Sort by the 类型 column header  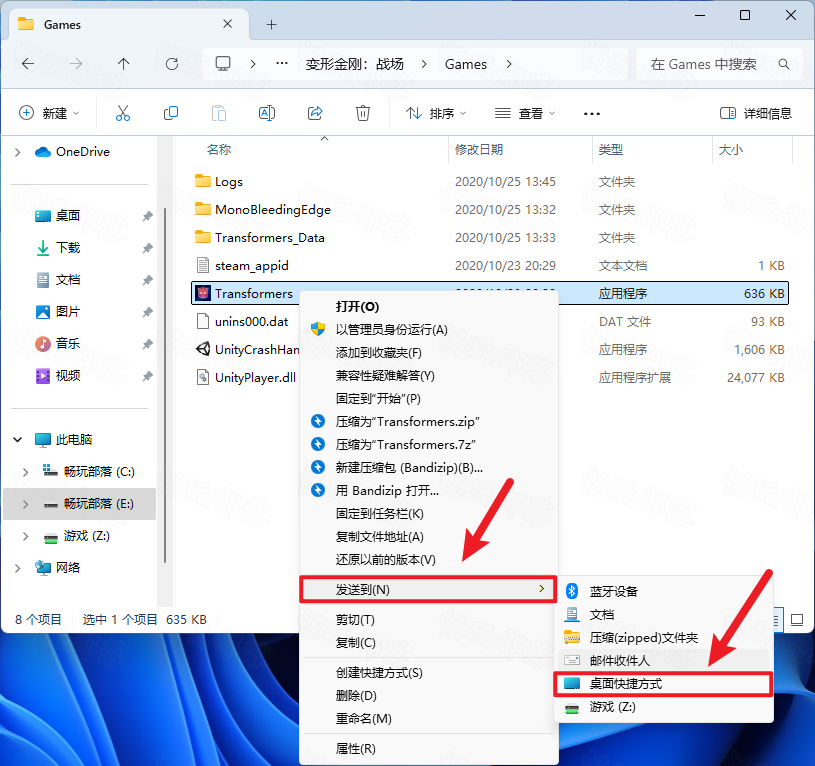[x=652, y=150]
